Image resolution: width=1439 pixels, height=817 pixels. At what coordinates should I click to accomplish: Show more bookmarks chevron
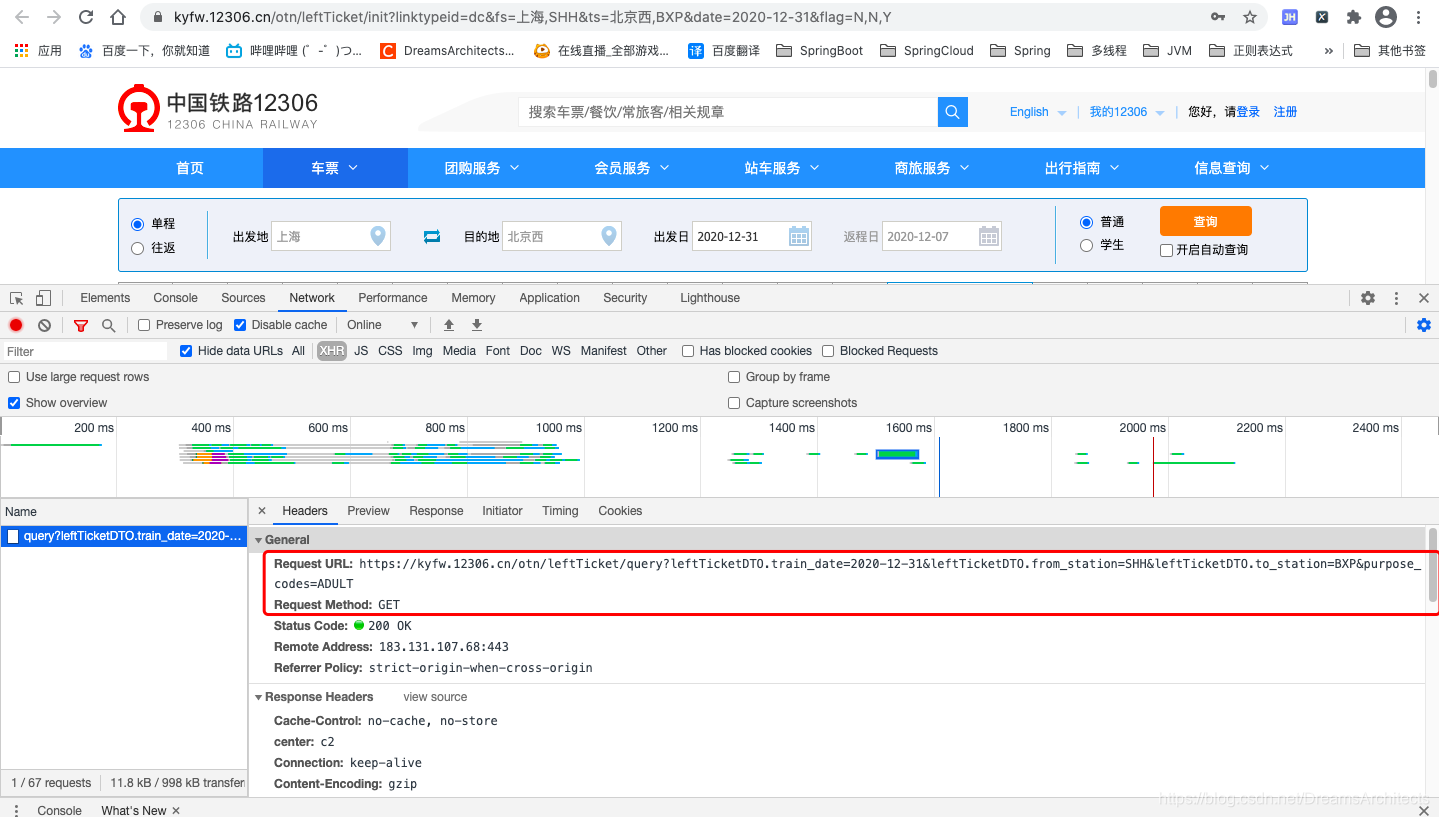pyautogui.click(x=1329, y=50)
